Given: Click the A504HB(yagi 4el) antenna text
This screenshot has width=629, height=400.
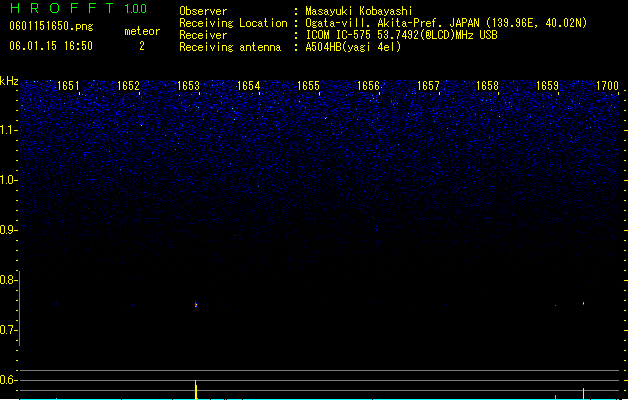Looking at the screenshot, I should [353, 47].
